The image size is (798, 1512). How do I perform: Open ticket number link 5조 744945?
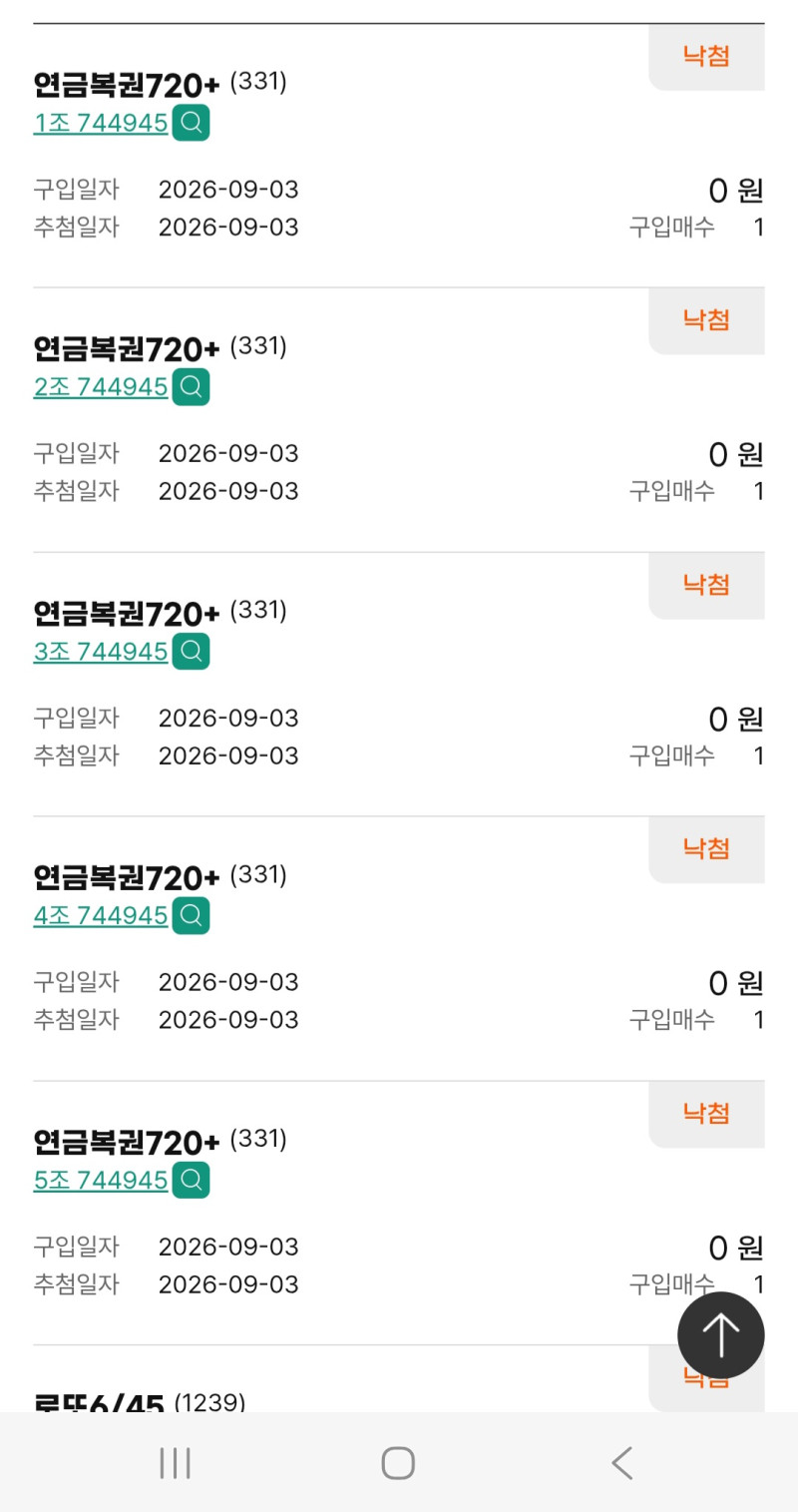[x=101, y=1181]
